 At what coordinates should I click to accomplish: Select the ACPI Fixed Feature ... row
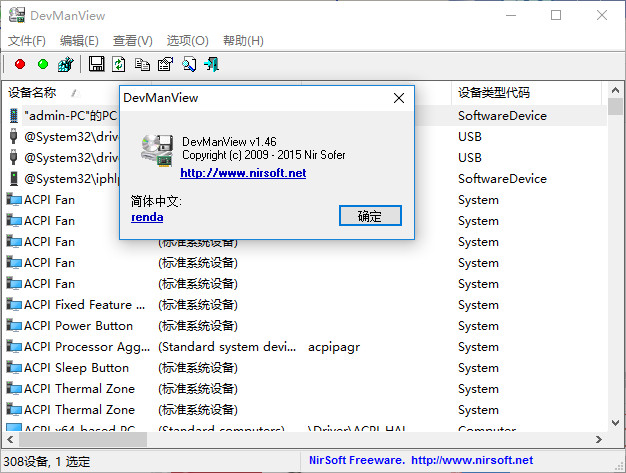pos(305,305)
